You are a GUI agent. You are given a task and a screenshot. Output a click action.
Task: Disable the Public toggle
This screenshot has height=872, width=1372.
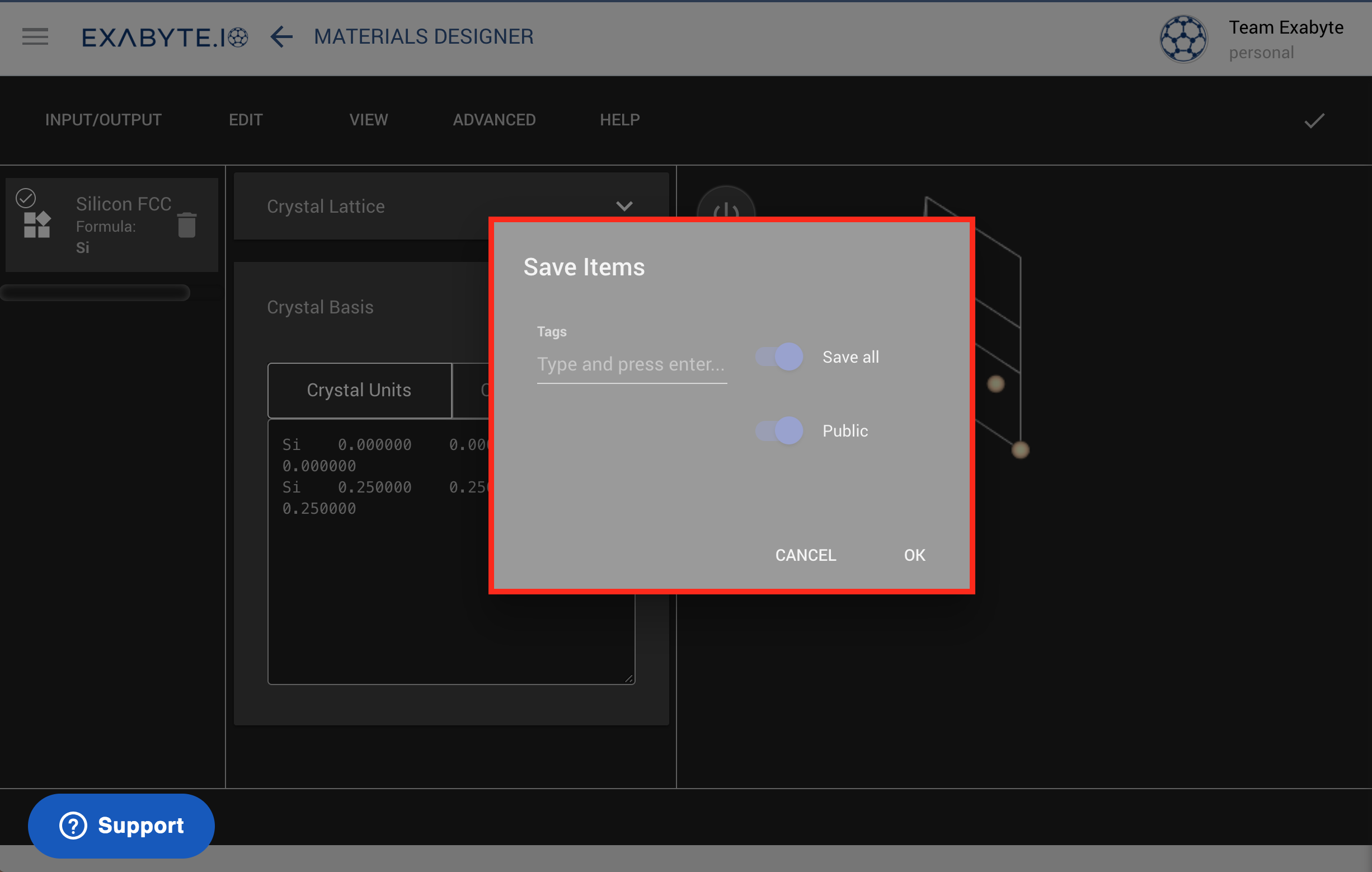(x=778, y=431)
